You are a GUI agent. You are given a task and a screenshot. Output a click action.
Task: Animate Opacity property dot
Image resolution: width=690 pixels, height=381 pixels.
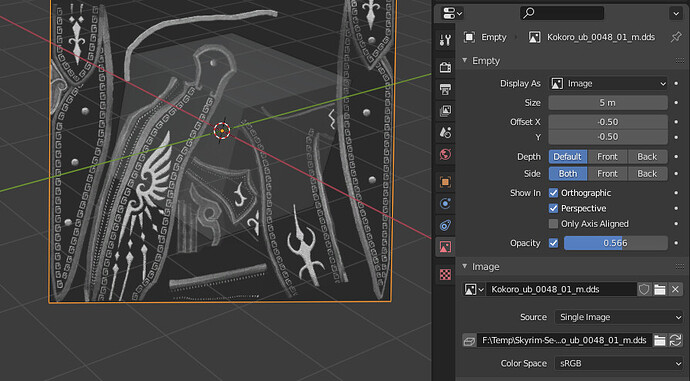pos(676,243)
